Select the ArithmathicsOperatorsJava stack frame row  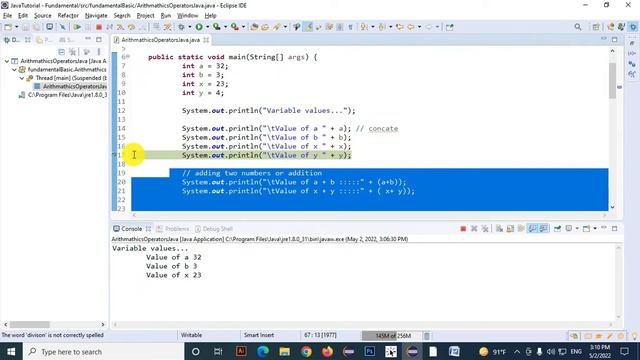tap(70, 86)
